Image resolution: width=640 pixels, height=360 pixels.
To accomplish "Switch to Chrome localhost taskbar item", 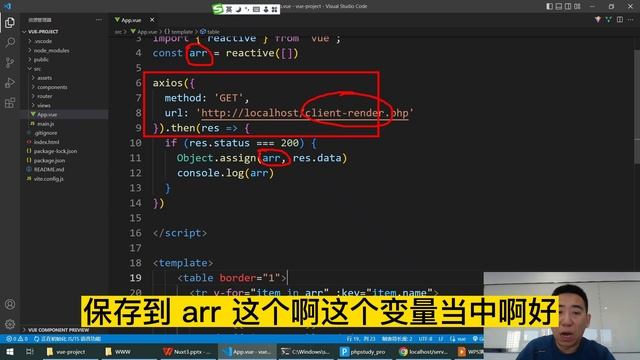I will pyautogui.click(x=423, y=351).
